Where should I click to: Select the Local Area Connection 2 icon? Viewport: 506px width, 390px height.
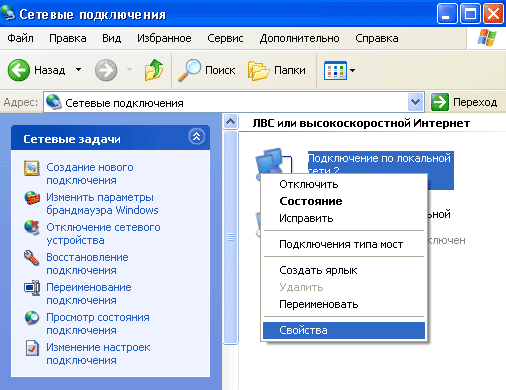point(273,162)
